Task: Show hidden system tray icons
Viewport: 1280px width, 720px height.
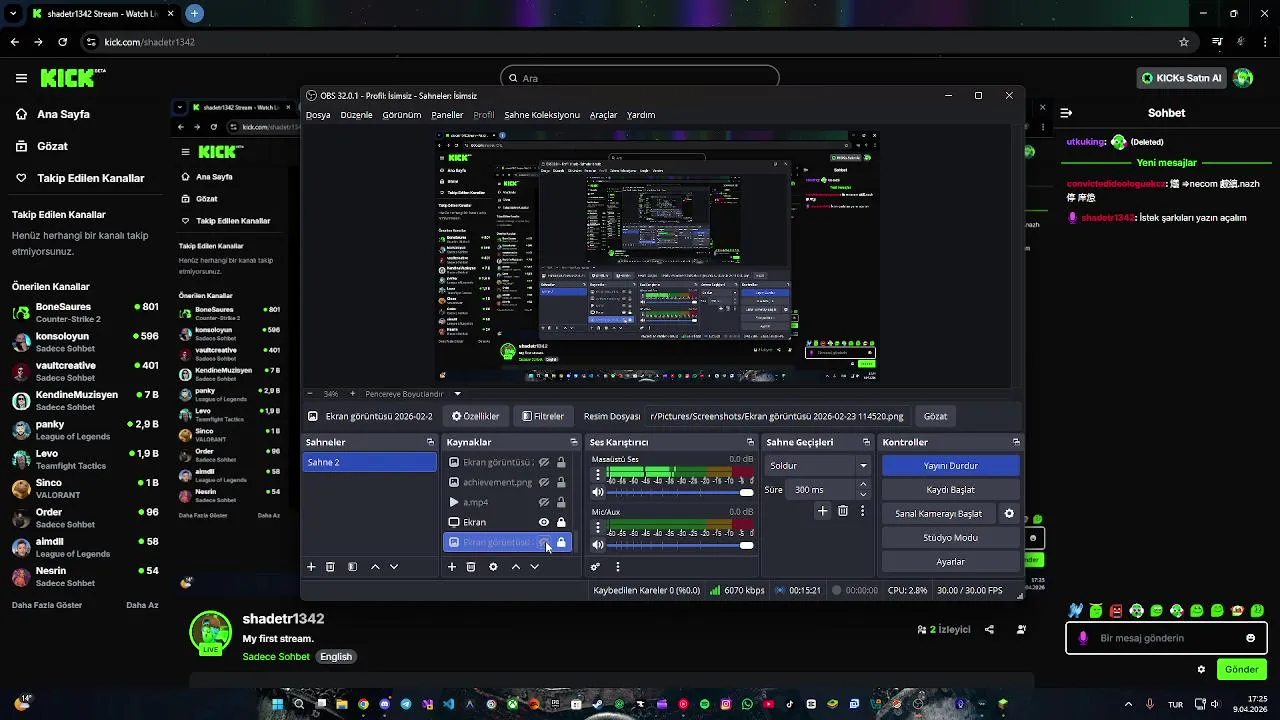Action: 1129,704
